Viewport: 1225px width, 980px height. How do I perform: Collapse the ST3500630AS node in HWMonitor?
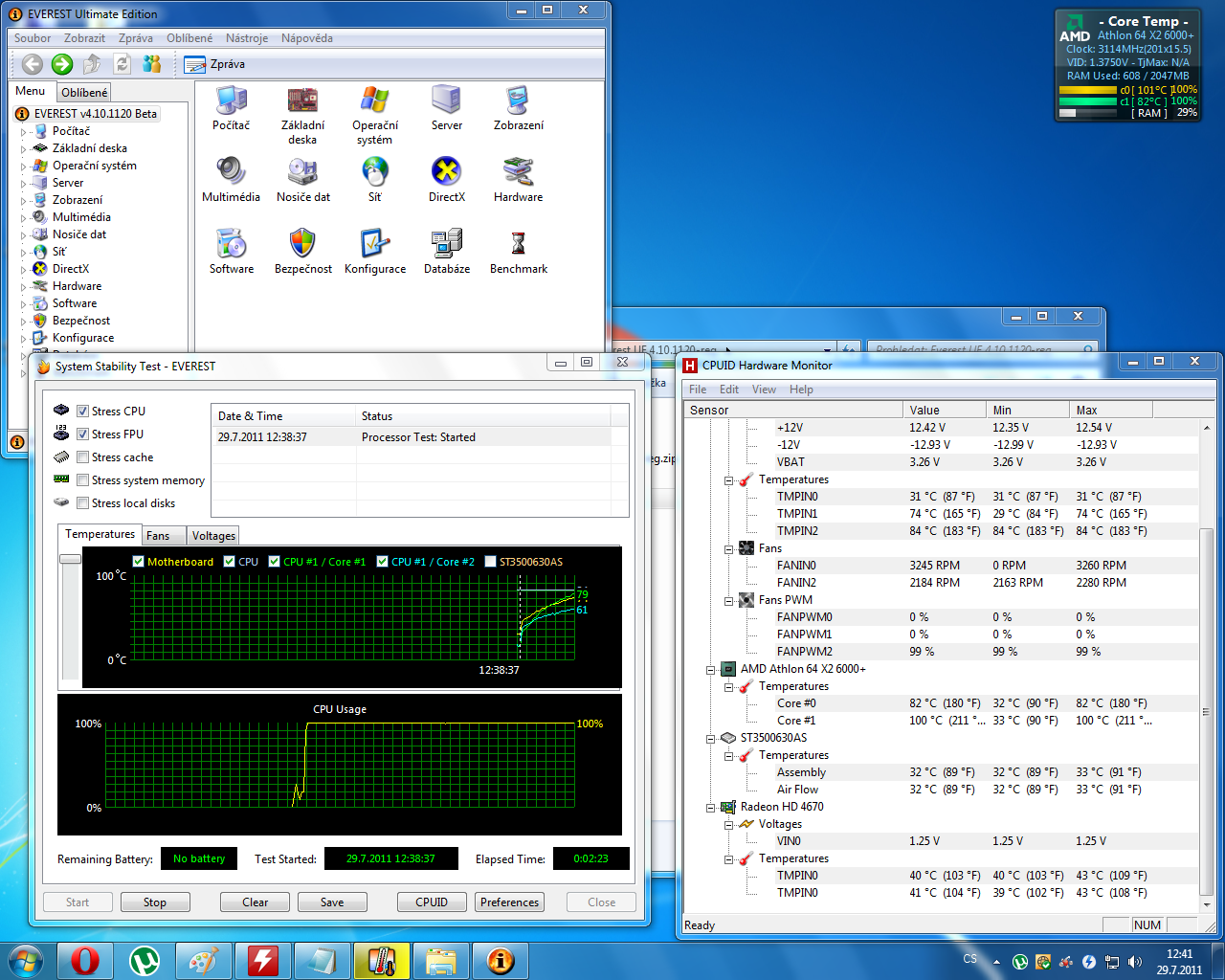[x=710, y=739]
